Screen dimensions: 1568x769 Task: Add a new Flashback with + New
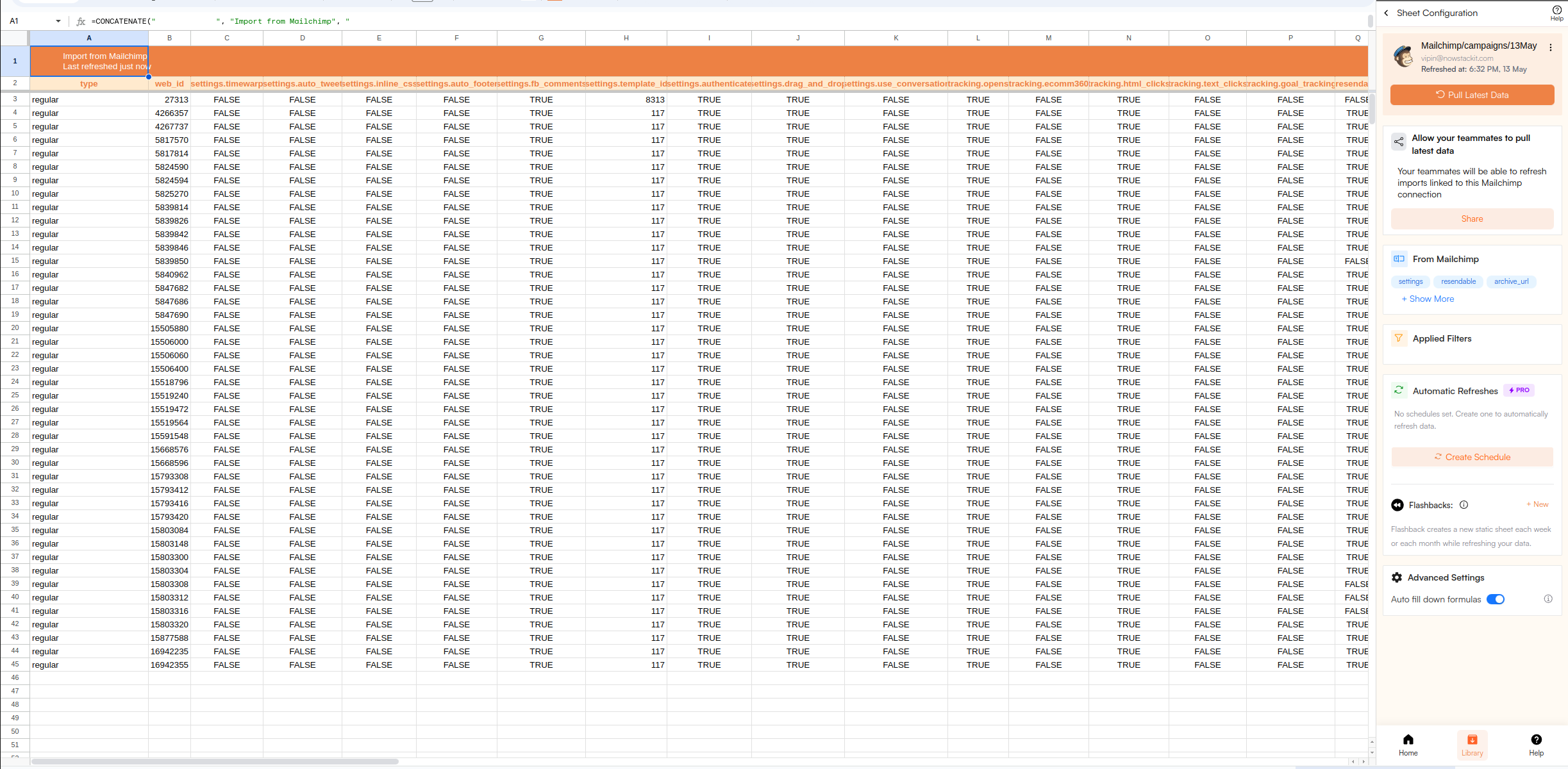point(1537,504)
